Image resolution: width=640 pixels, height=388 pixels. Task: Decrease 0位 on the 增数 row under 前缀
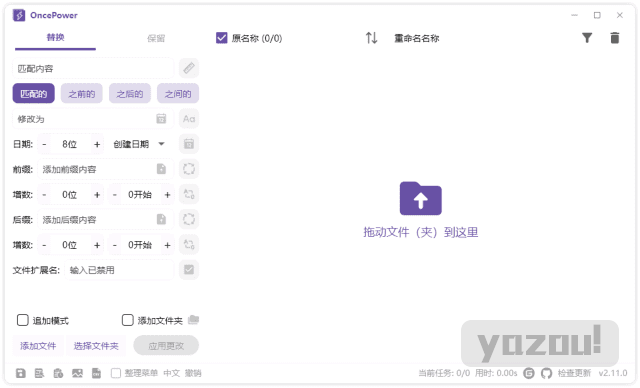[44, 195]
